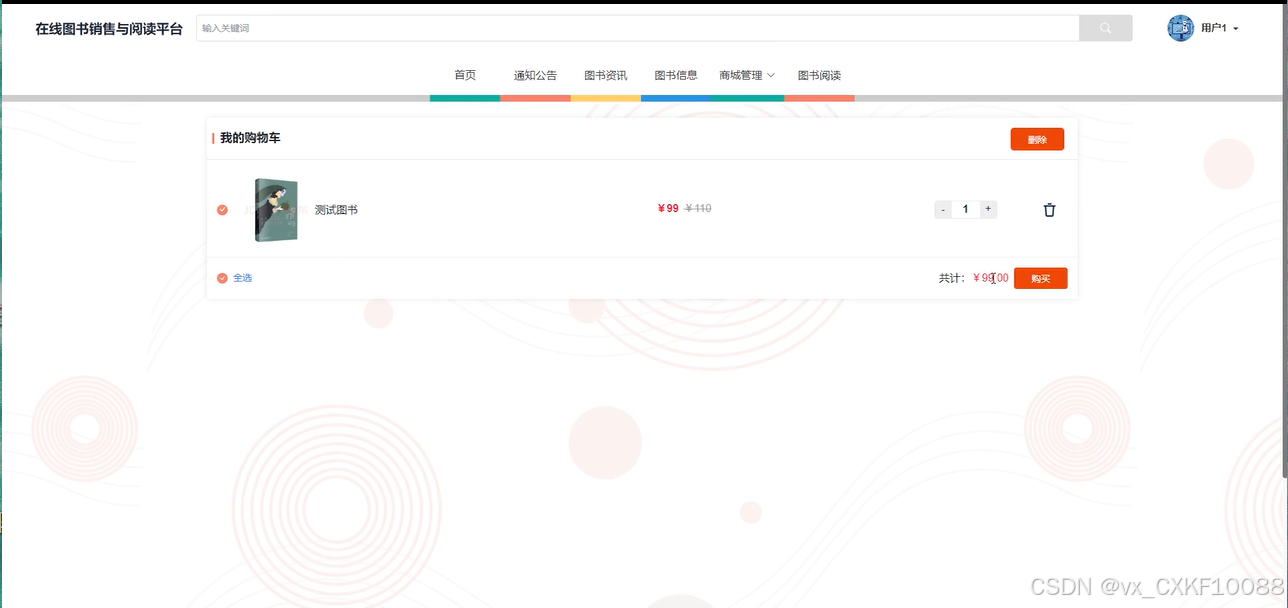This screenshot has height=608, width=1288.
Task: Open 图书阅读 menu item
Action: pos(819,75)
